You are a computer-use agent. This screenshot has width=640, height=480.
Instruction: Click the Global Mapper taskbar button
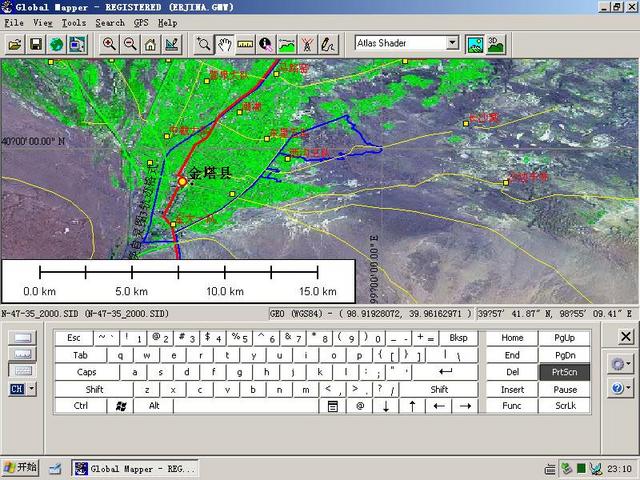(x=135, y=469)
